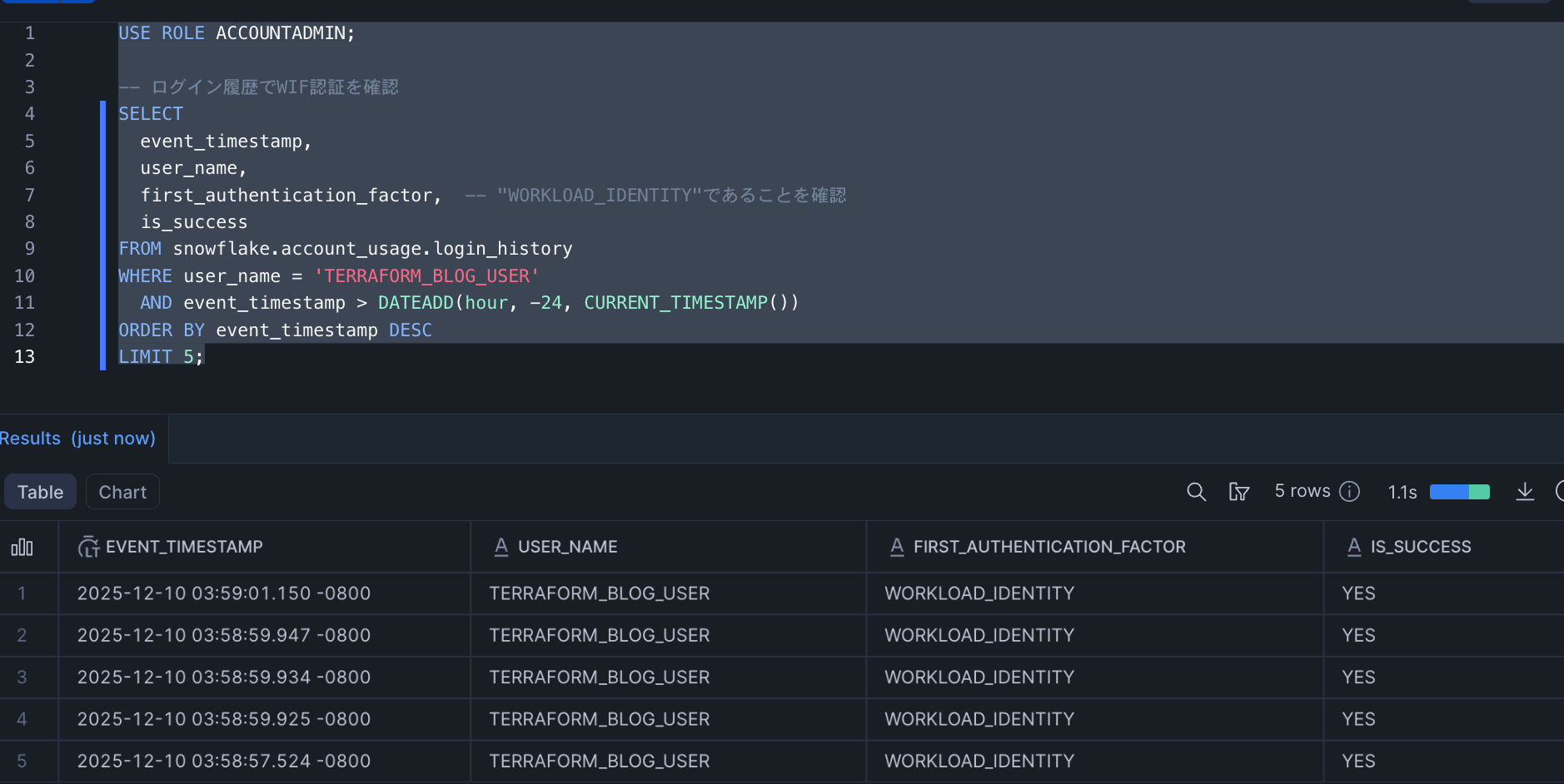The width and height of the screenshot is (1564, 784).
Task: Click the first row's timestamp cell
Action: click(x=223, y=593)
